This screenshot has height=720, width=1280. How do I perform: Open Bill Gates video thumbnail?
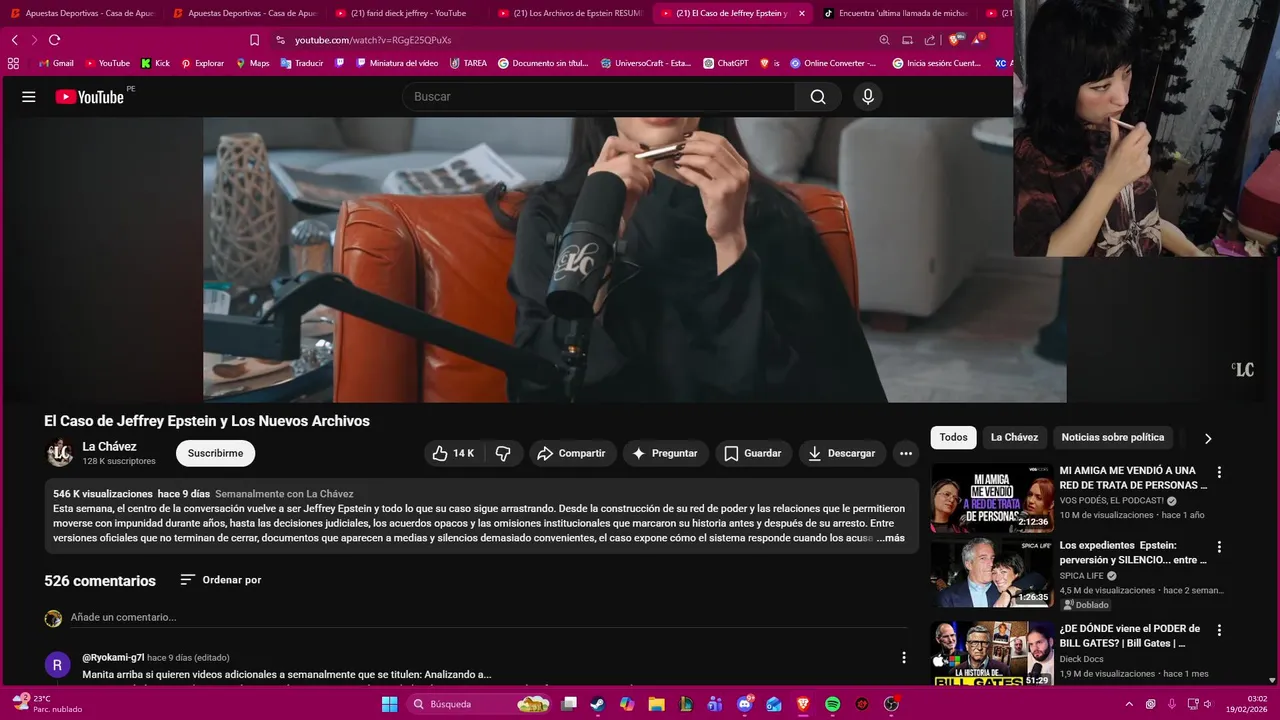tap(991, 654)
